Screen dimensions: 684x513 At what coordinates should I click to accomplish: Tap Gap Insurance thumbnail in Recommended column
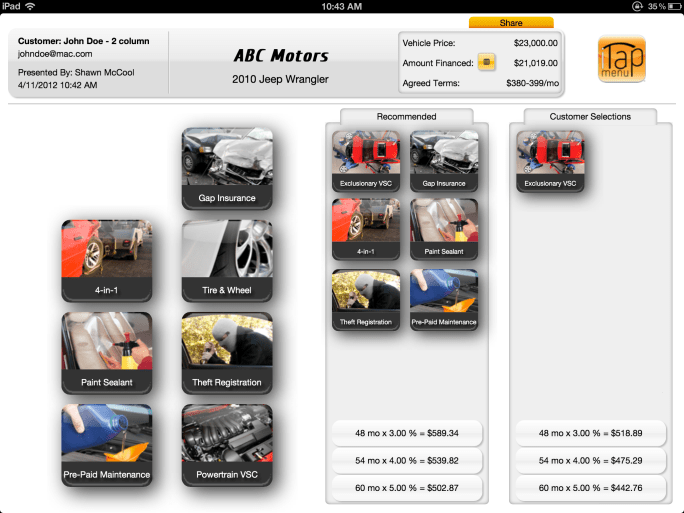[x=444, y=161]
